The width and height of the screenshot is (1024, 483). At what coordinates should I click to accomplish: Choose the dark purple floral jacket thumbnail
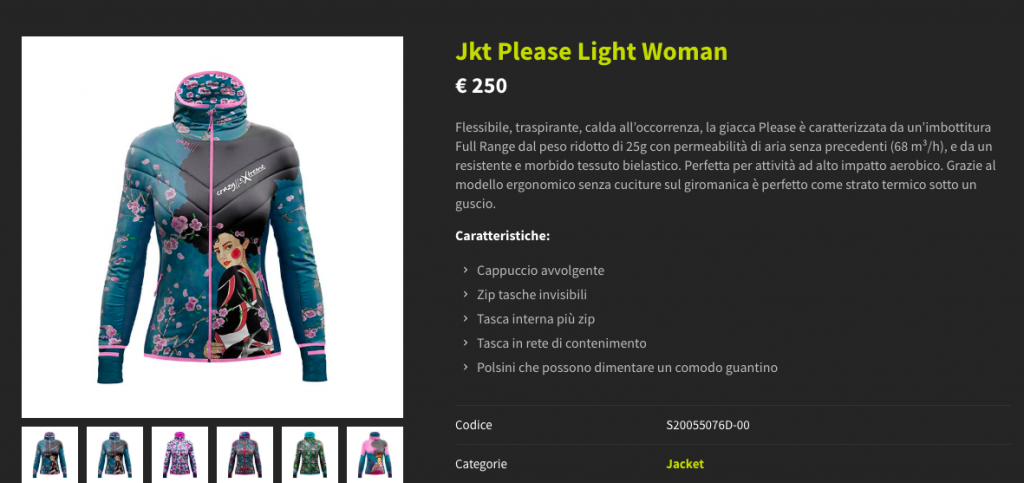click(245, 455)
